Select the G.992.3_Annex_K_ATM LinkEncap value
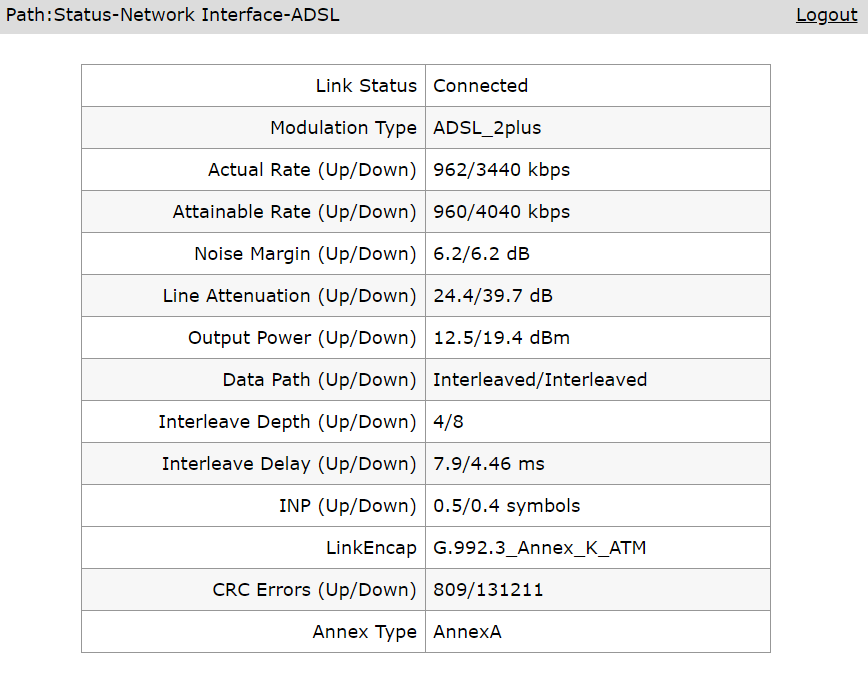The image size is (868, 699). 539,548
